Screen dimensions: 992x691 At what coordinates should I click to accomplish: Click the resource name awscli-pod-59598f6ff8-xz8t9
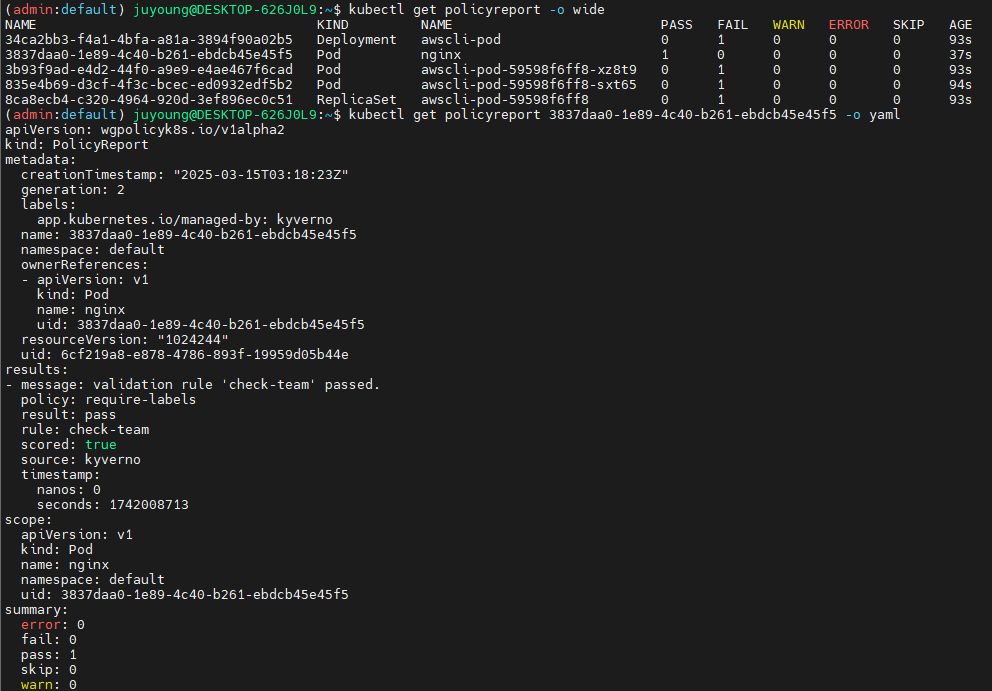528,70
